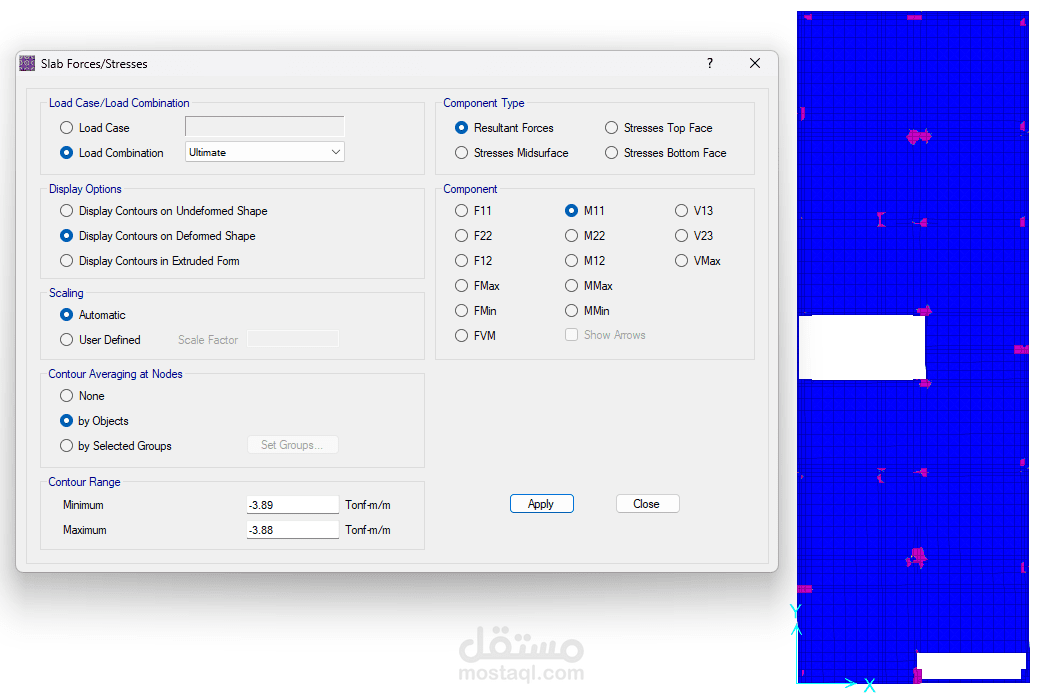This screenshot has width=1044, height=698.
Task: Select Automatic scaling option
Action: coord(67,314)
